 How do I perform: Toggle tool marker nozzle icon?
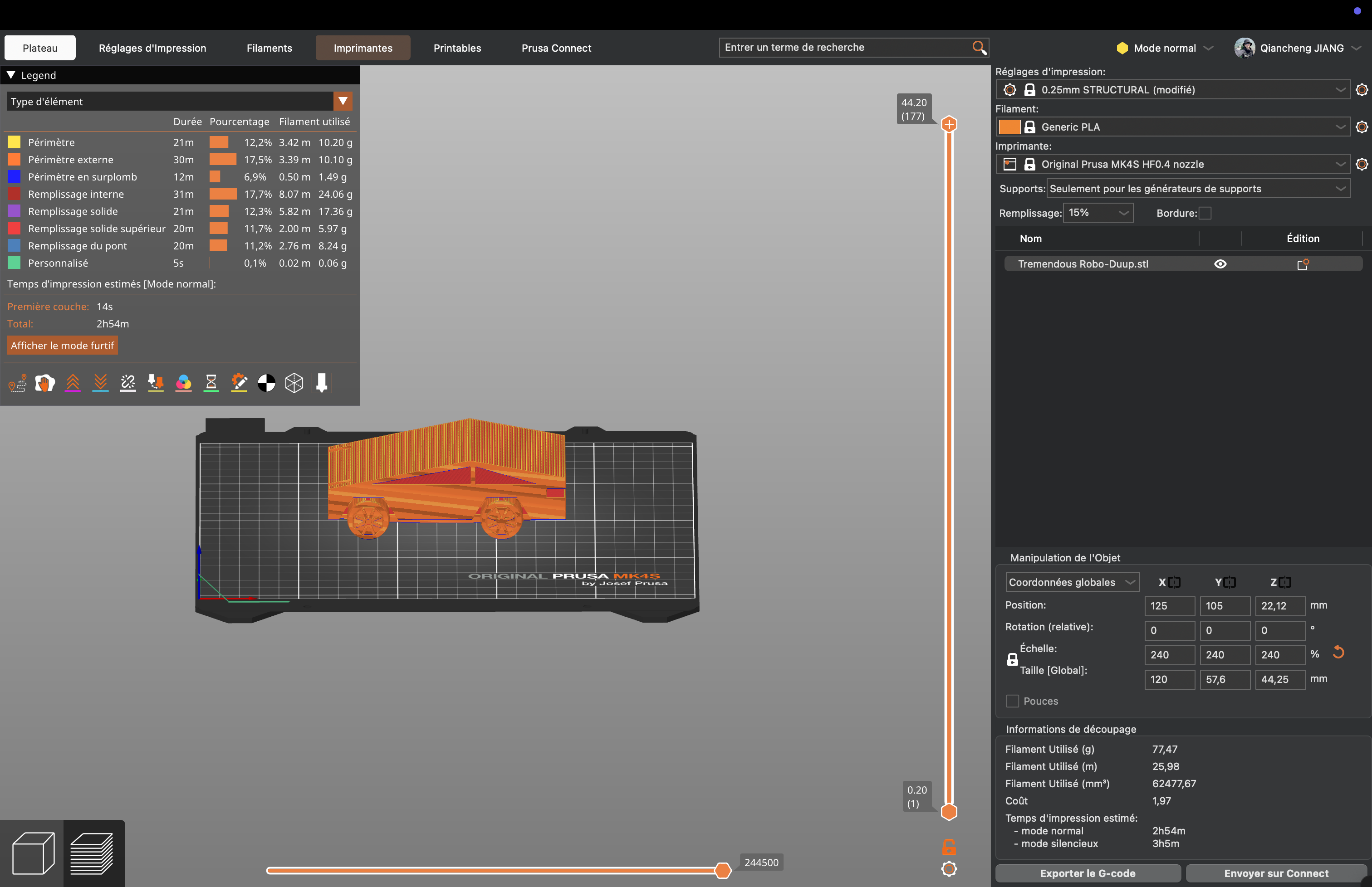[x=322, y=383]
